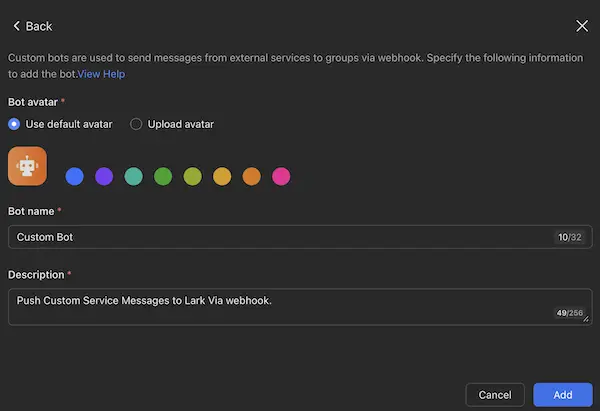The image size is (600, 411).
Task: Choose the teal avatar color
Action: coord(133,177)
